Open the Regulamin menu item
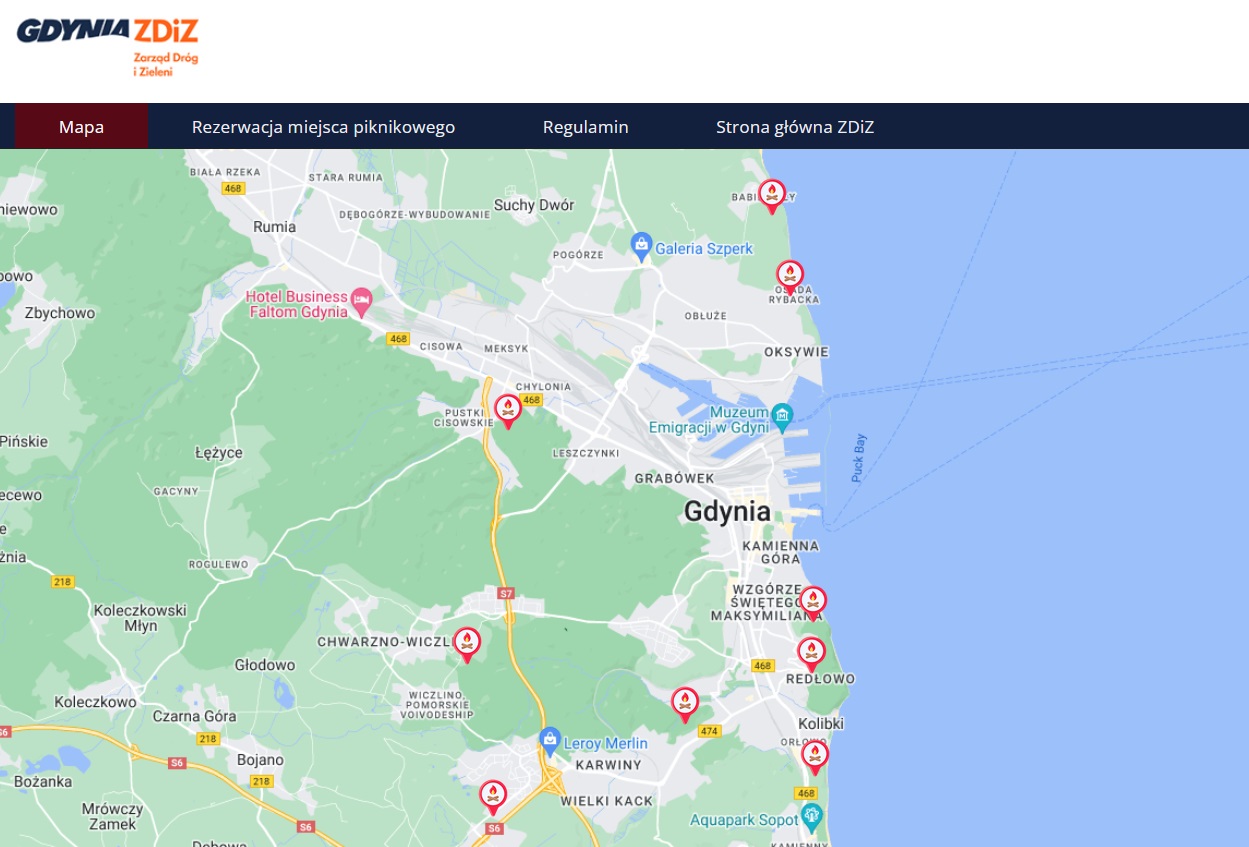1249x847 pixels. click(x=586, y=127)
